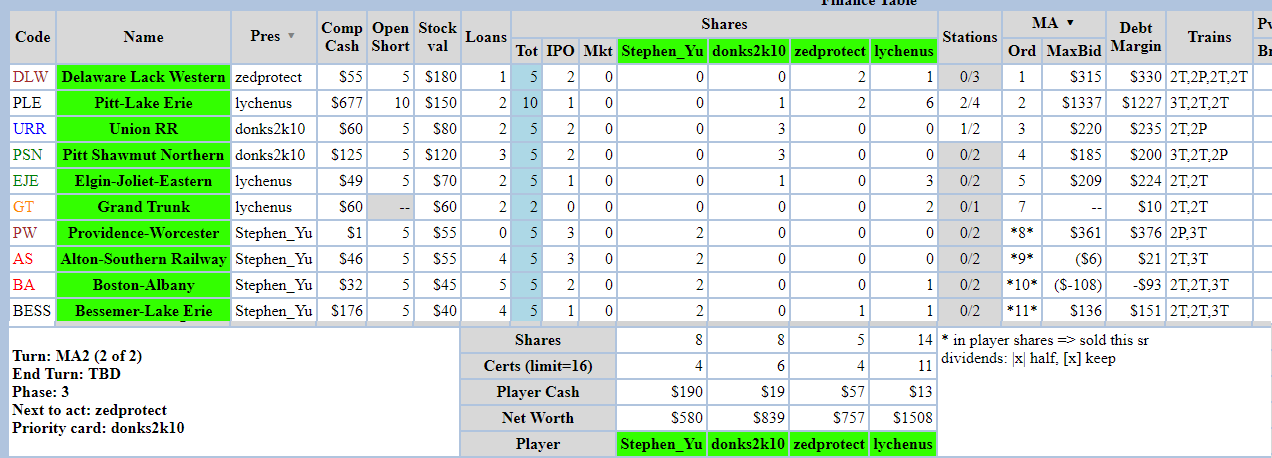Image resolution: width=1272 pixels, height=458 pixels.
Task: Click the sort arrow beside Pres header
Action: click(x=292, y=36)
